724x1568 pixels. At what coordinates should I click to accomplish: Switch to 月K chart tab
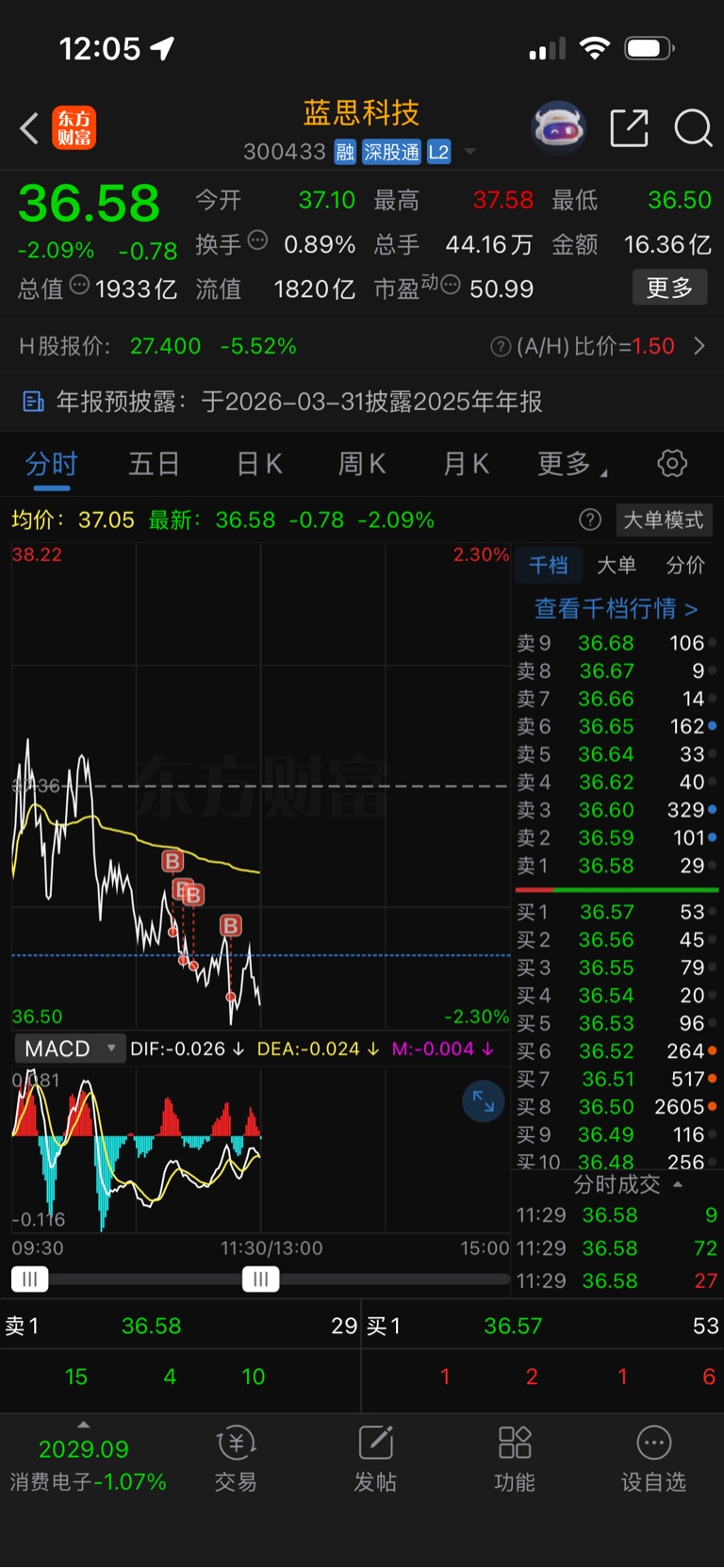pyautogui.click(x=466, y=464)
